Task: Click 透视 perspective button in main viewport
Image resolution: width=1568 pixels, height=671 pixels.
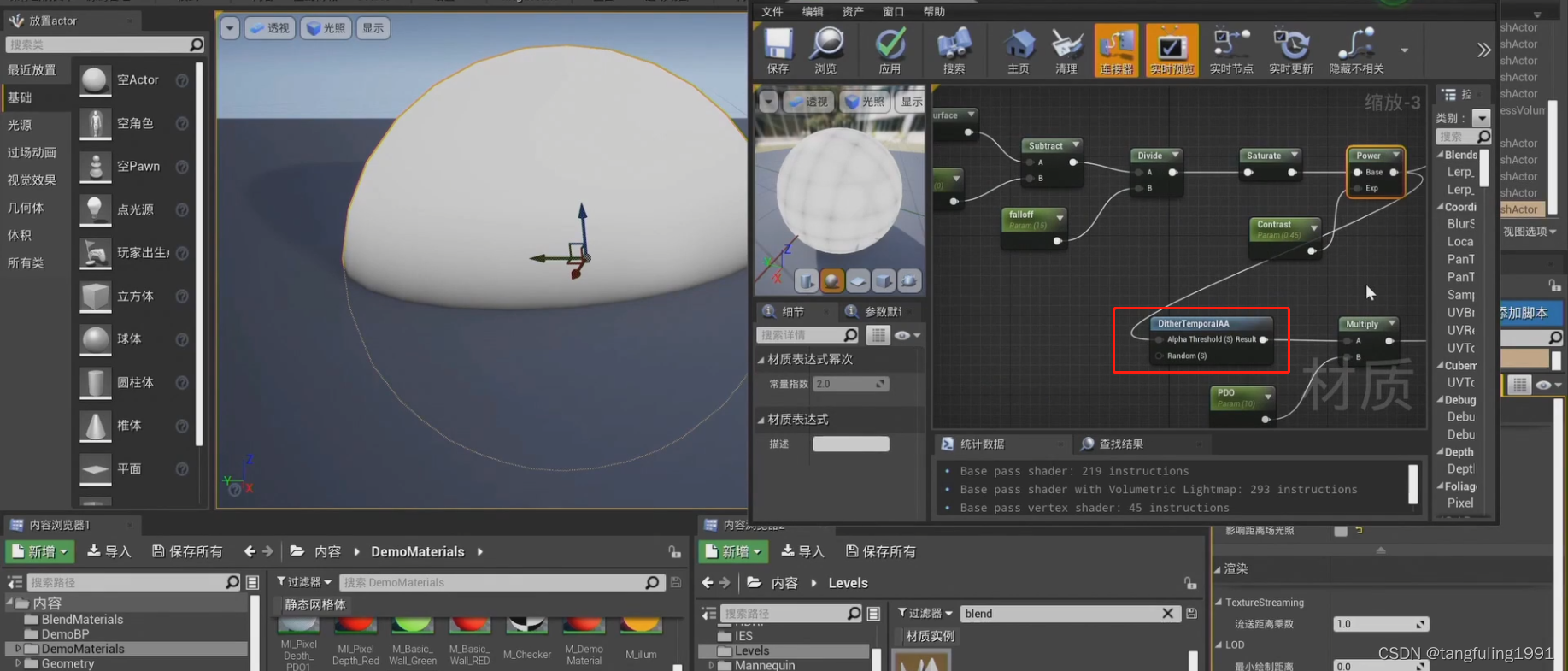Action: pos(269,28)
